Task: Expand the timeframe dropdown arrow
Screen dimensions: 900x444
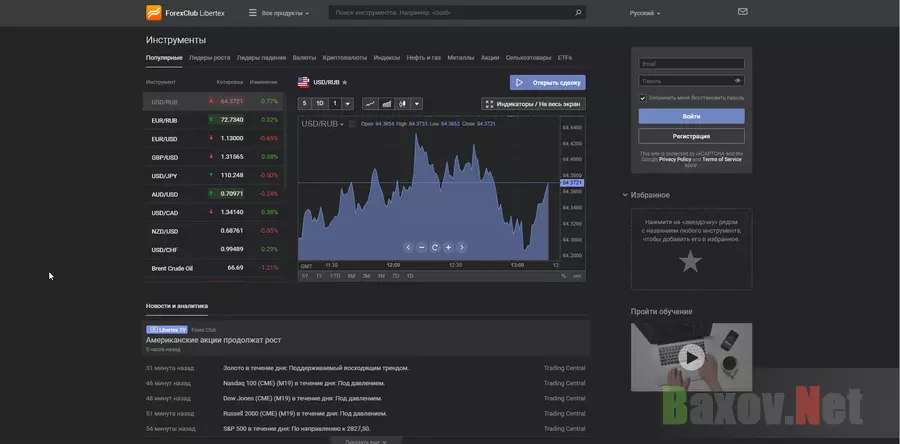Action: [x=348, y=104]
